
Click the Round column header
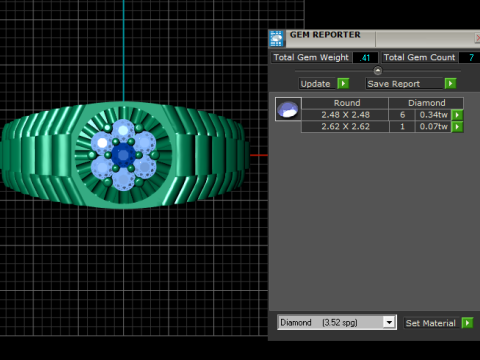tap(345, 103)
